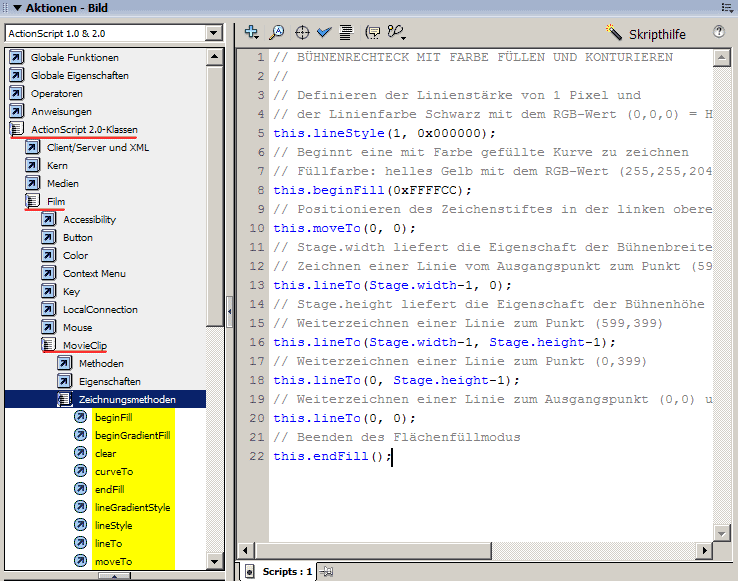Collapse the Aktionen - Bild panel triangle
The image size is (738, 581).
(x=17, y=8)
